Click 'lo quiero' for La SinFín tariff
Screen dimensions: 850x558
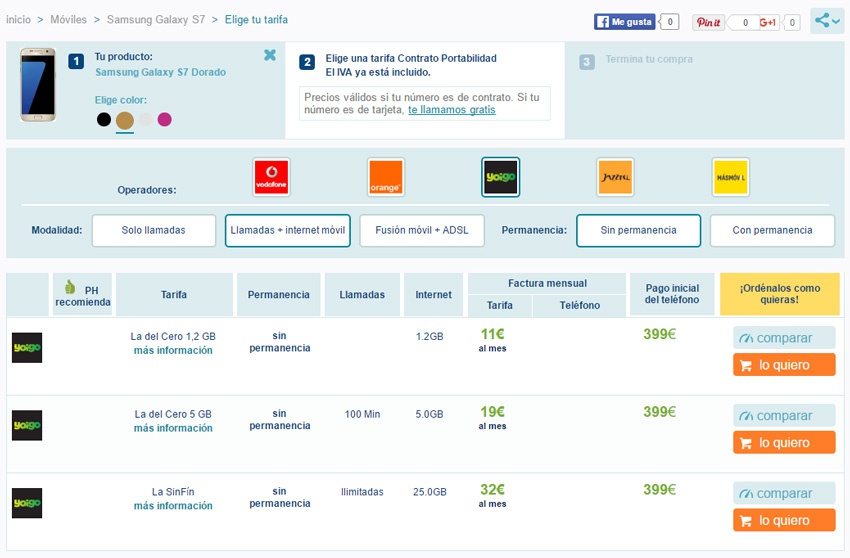783,520
